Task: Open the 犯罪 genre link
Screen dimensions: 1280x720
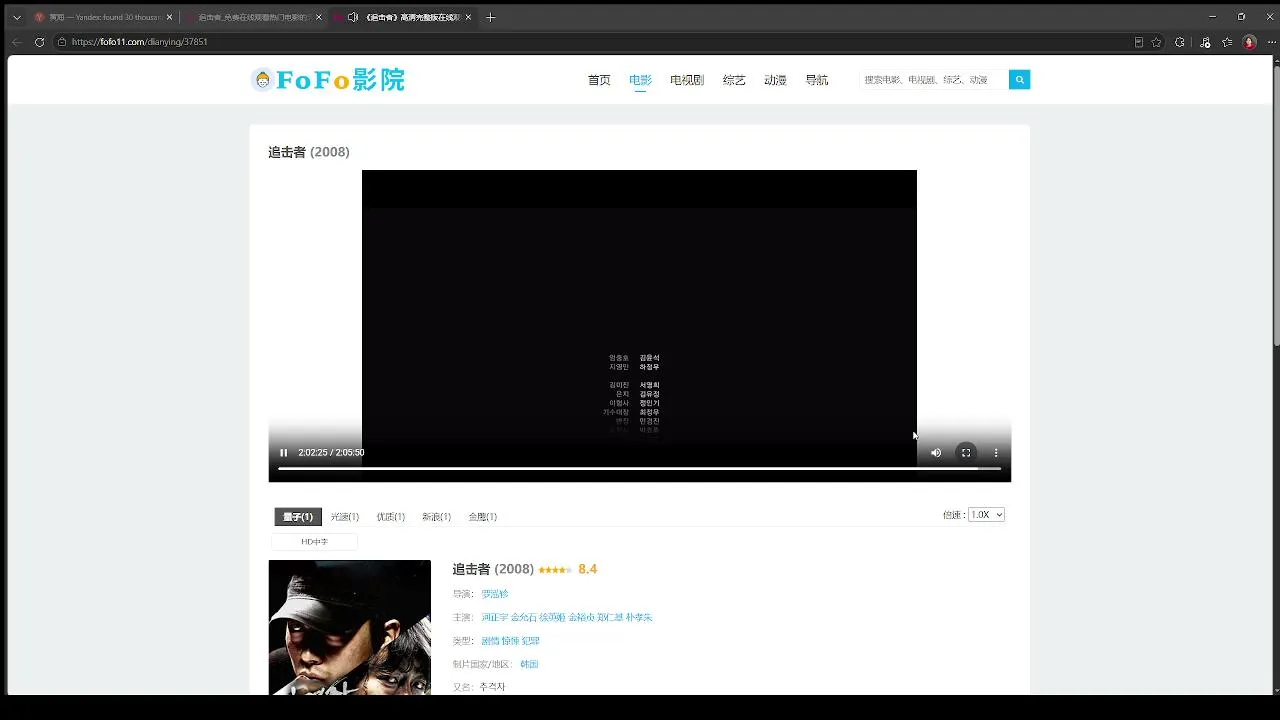Action: 530,641
